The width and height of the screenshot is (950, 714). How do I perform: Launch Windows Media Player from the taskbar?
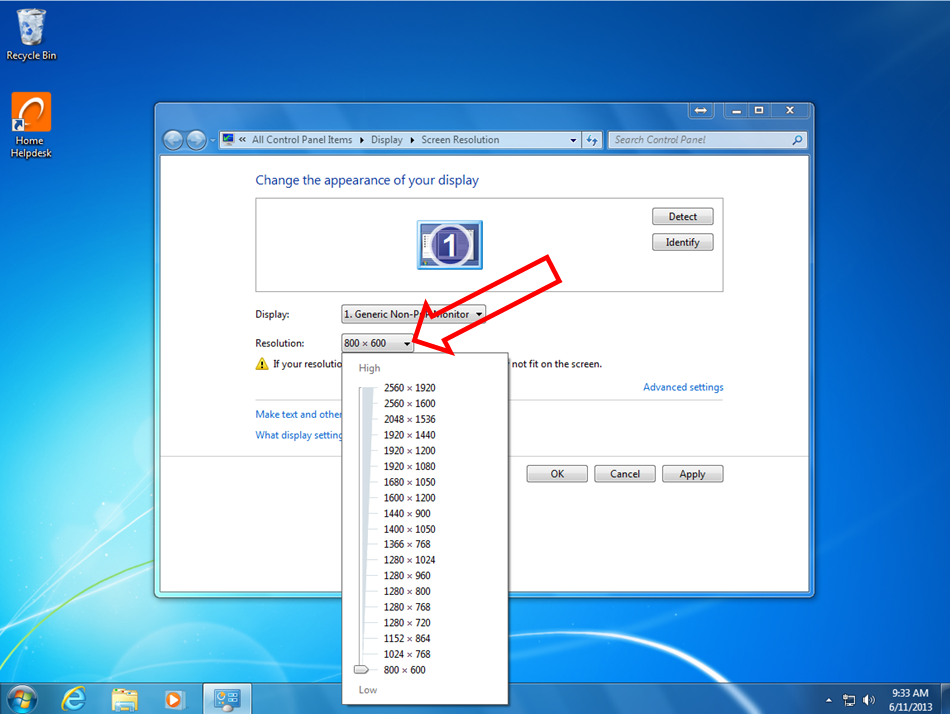click(x=176, y=698)
